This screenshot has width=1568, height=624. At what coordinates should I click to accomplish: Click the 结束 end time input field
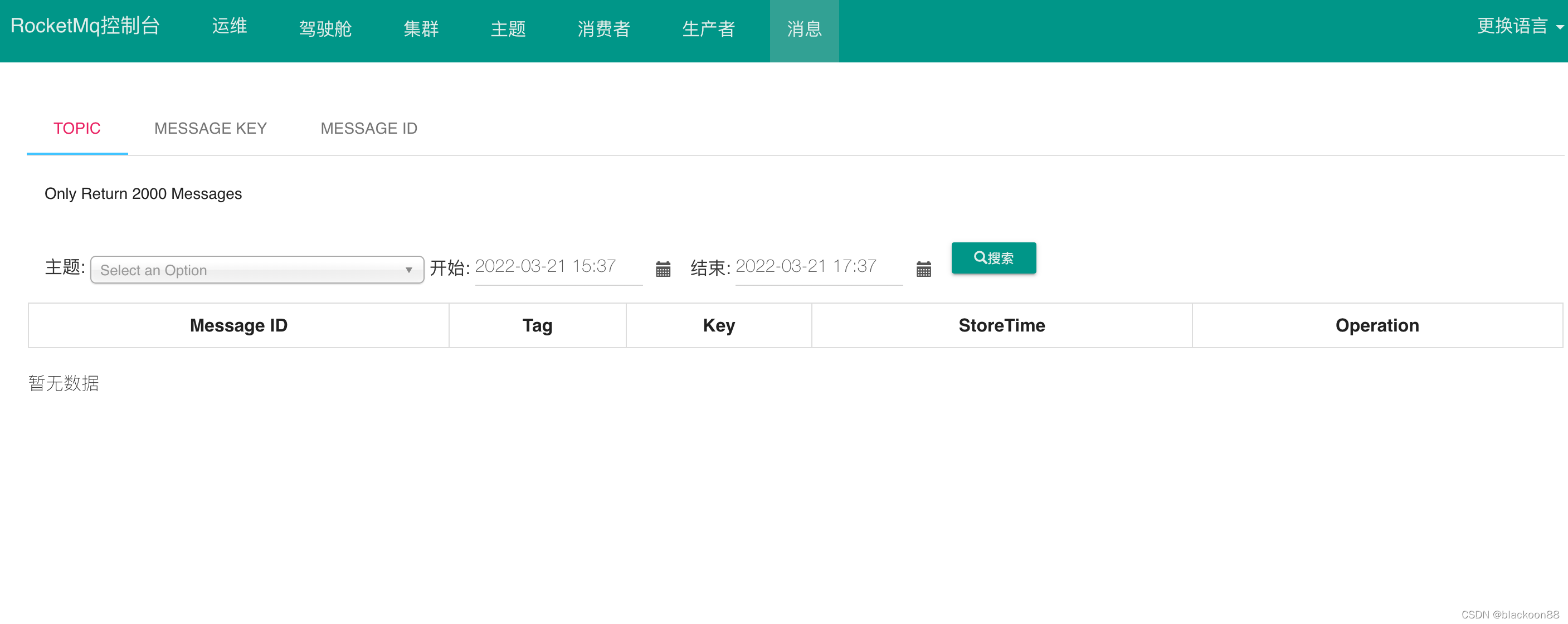(819, 267)
